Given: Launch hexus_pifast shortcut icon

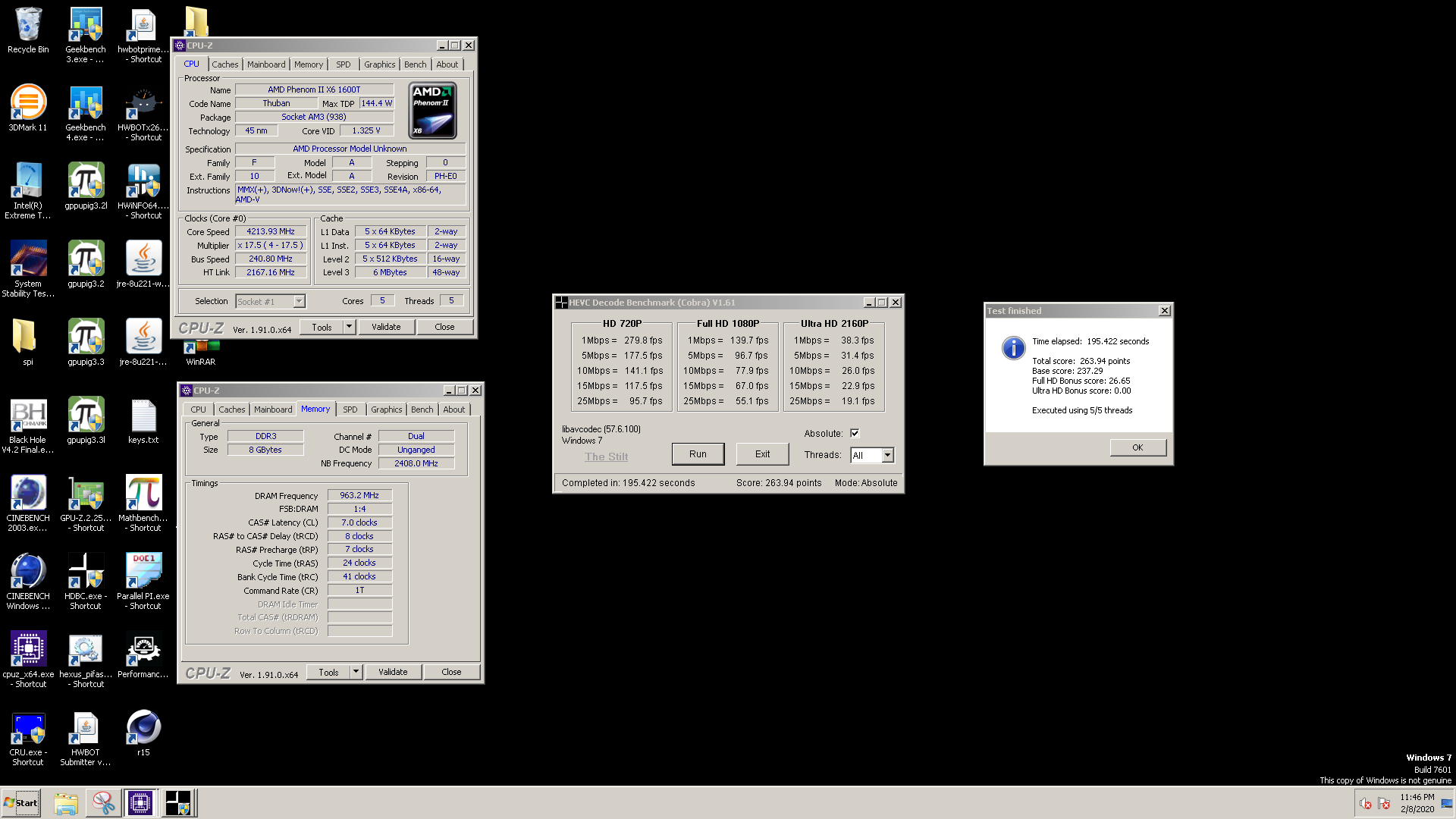Looking at the screenshot, I should click(85, 660).
